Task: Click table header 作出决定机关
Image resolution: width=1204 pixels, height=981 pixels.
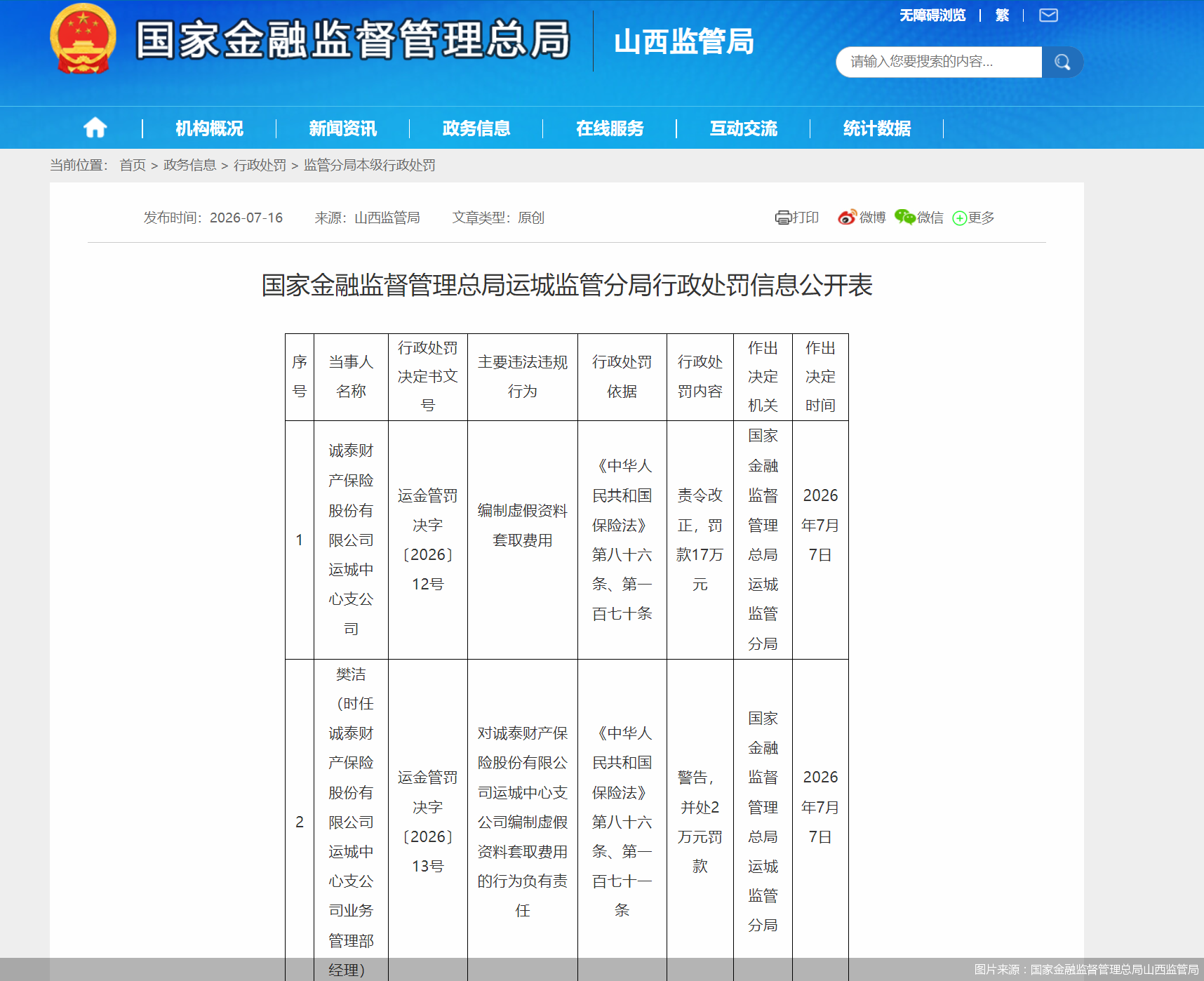Action: (x=763, y=377)
